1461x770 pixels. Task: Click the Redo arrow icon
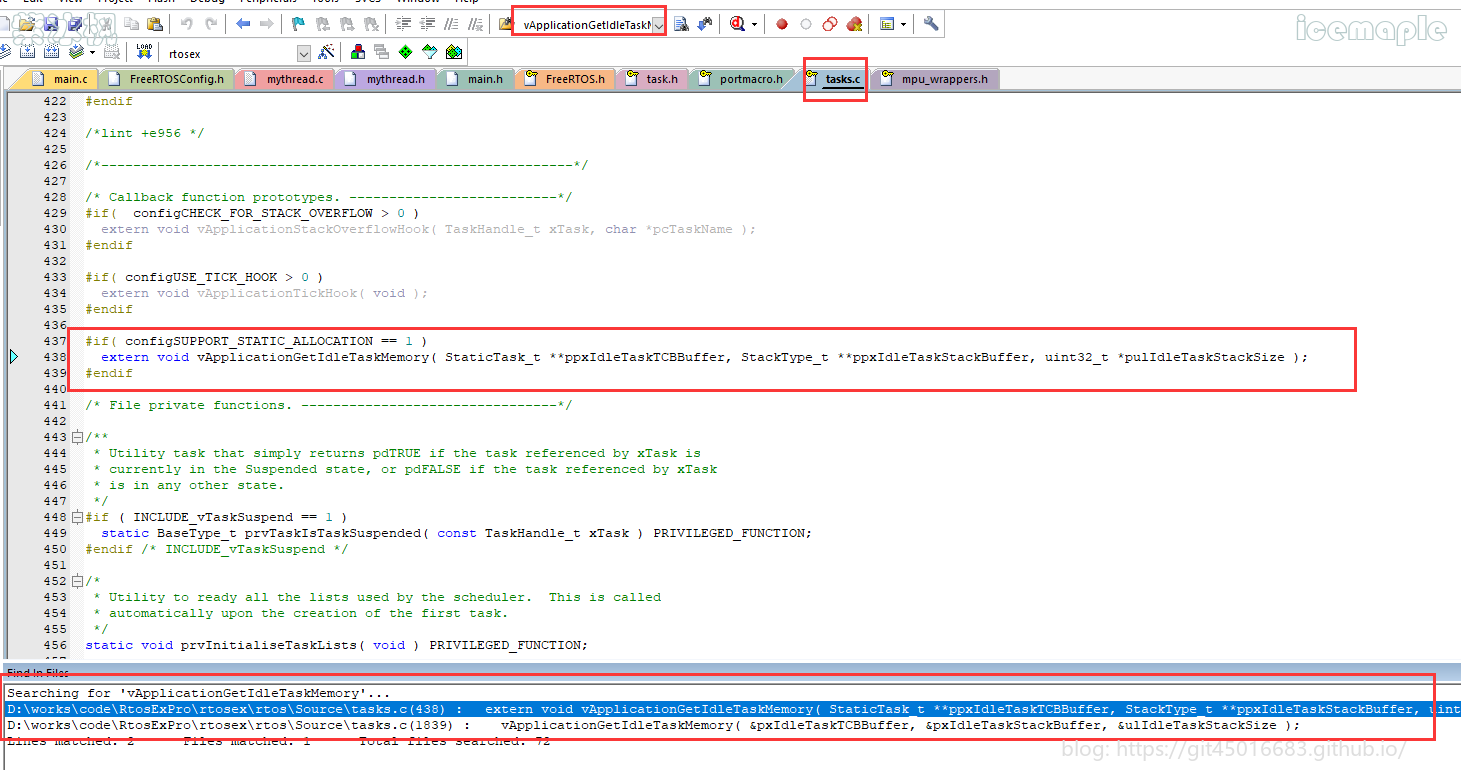click(211, 23)
